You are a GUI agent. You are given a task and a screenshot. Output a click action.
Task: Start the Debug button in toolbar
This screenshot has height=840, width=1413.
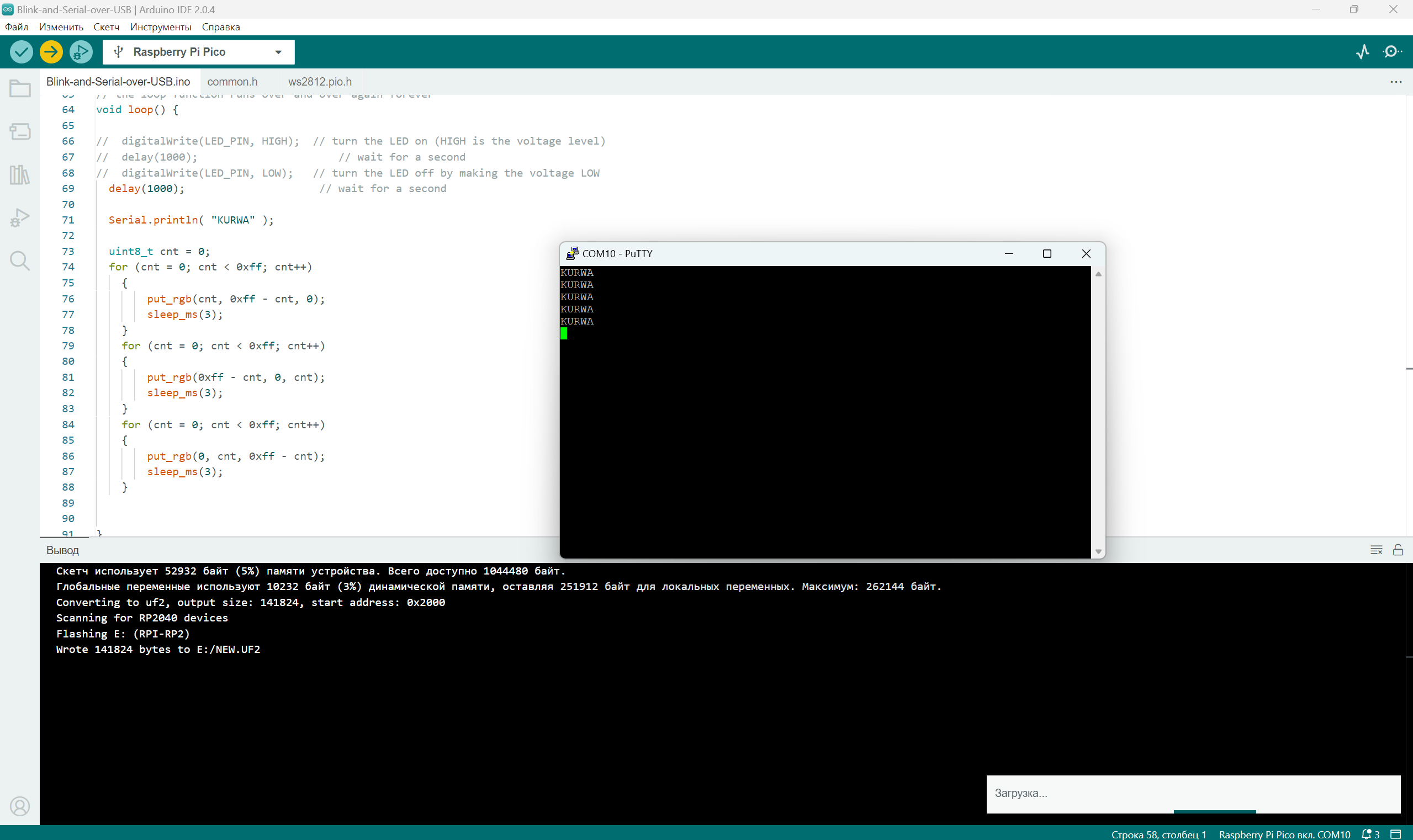pyautogui.click(x=81, y=52)
